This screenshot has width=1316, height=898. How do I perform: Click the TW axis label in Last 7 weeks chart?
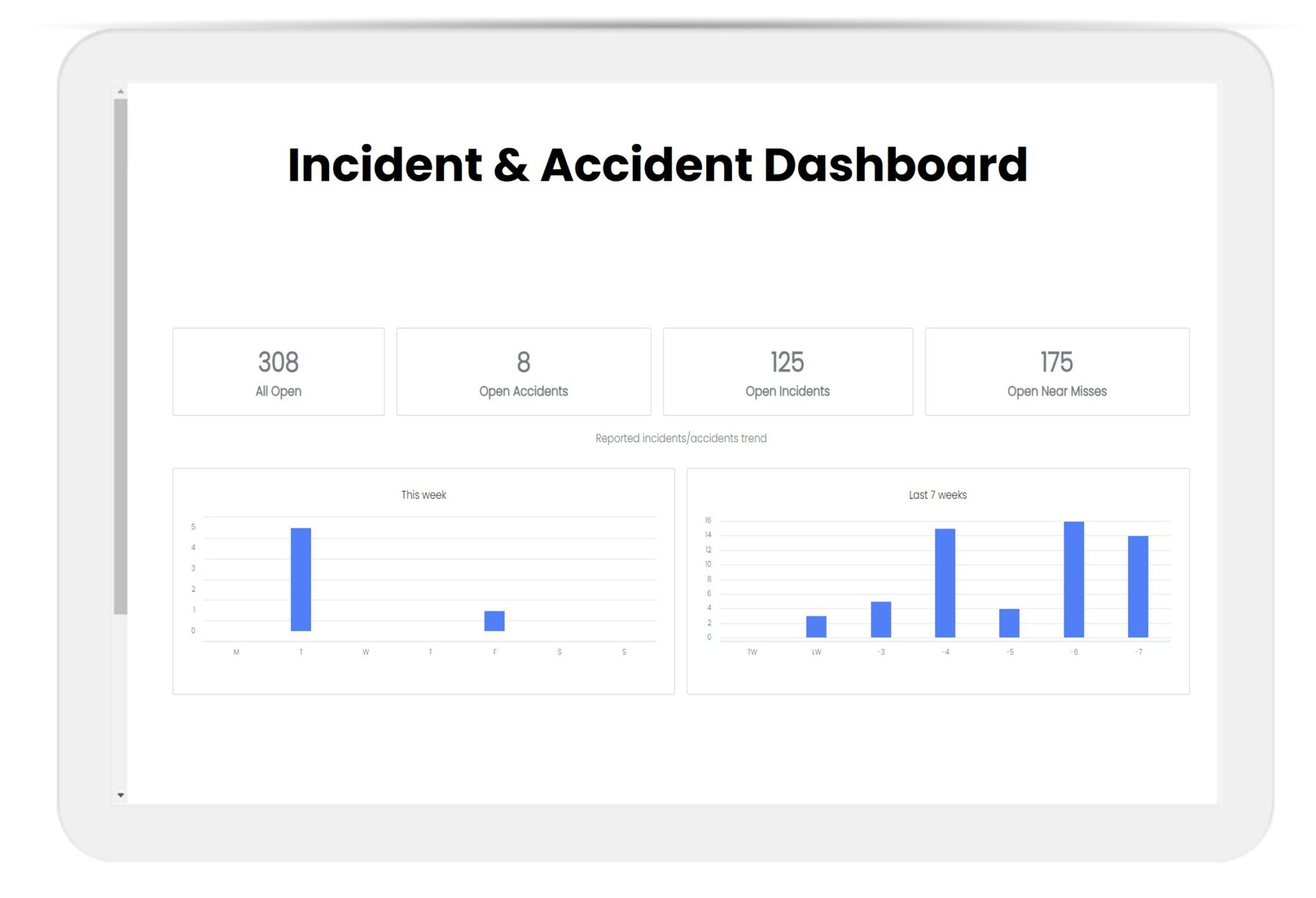(x=751, y=652)
